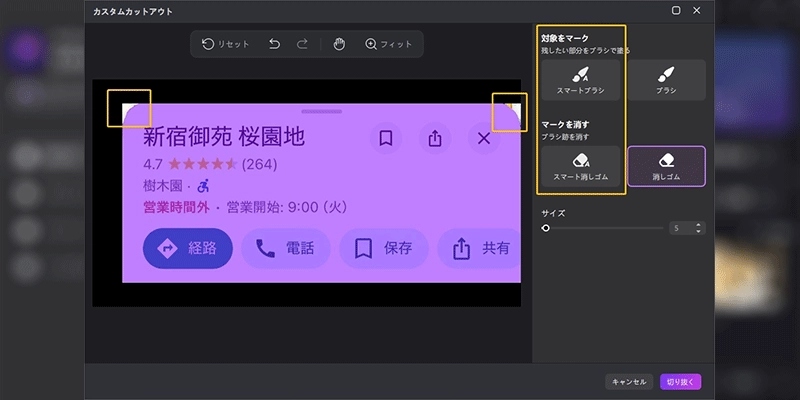The height and width of the screenshot is (400, 800).
Task: Click the サイズ slider handle
Action: point(546,228)
